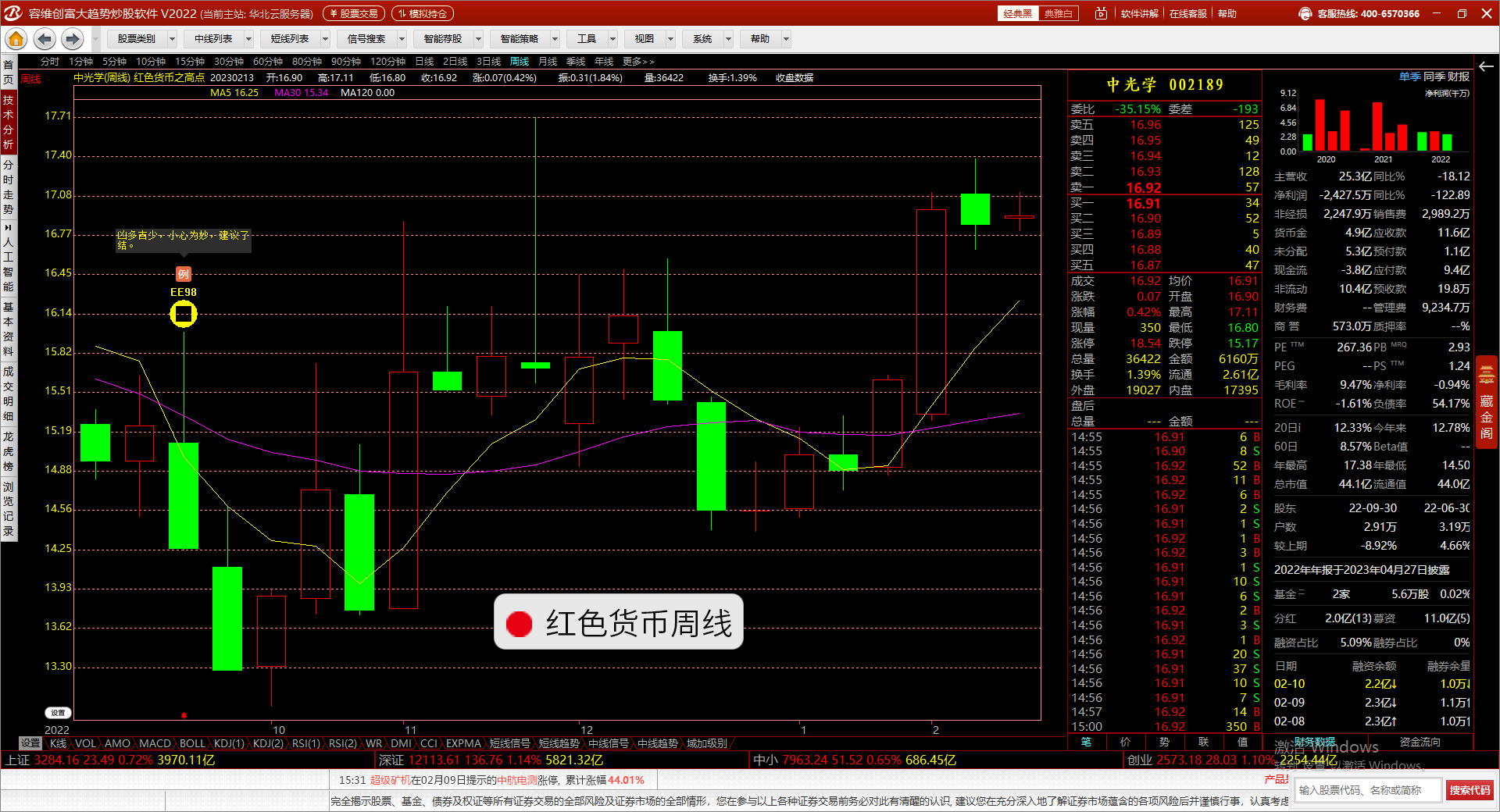
Task: Go back with the left arrow icon
Action: point(45,39)
